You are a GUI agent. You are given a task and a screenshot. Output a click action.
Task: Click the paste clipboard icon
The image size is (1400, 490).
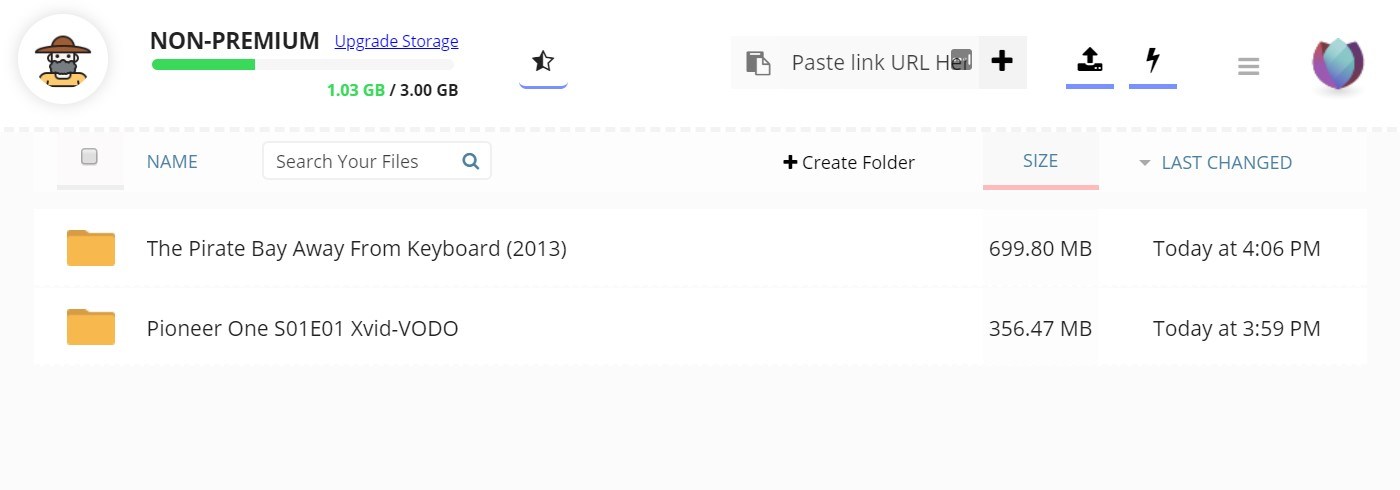(x=758, y=63)
